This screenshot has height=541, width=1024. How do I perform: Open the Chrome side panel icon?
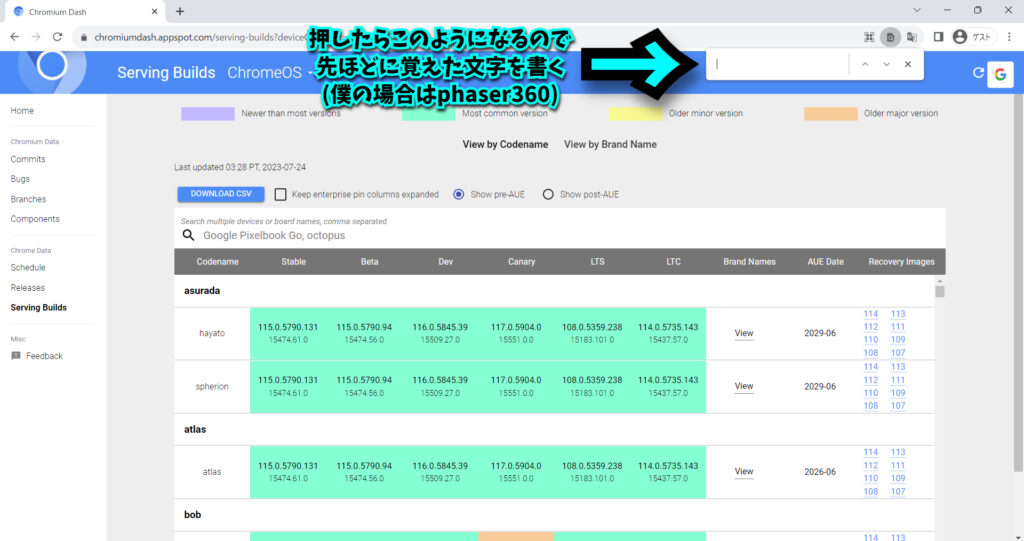pos(938,37)
